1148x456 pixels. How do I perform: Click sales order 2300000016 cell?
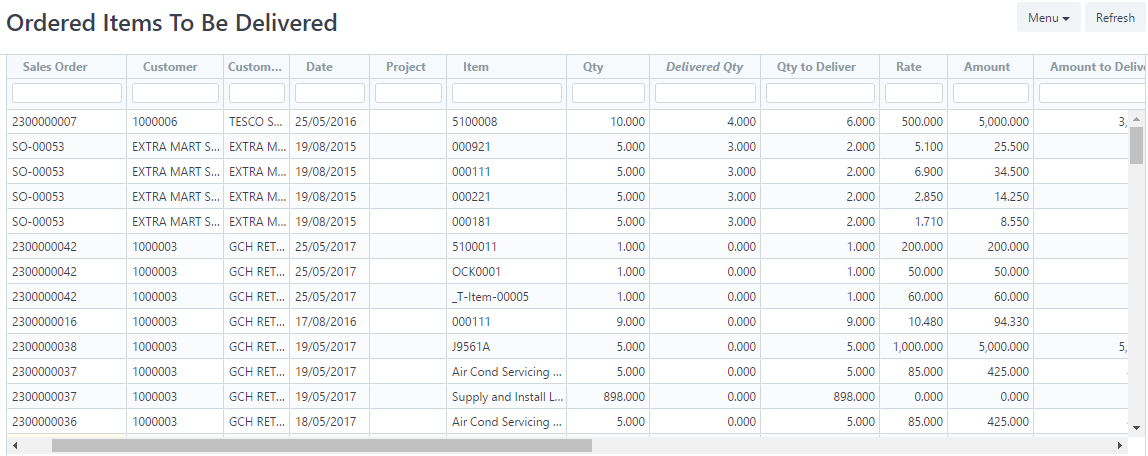[44, 322]
